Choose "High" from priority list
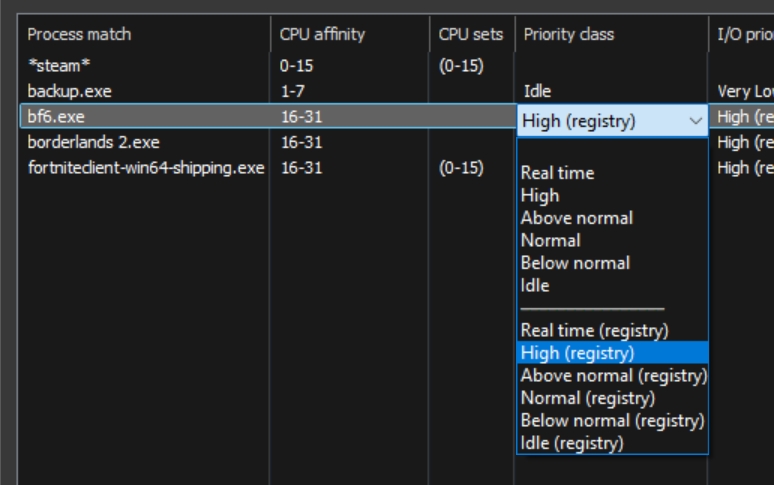The image size is (774, 485). (x=540, y=196)
